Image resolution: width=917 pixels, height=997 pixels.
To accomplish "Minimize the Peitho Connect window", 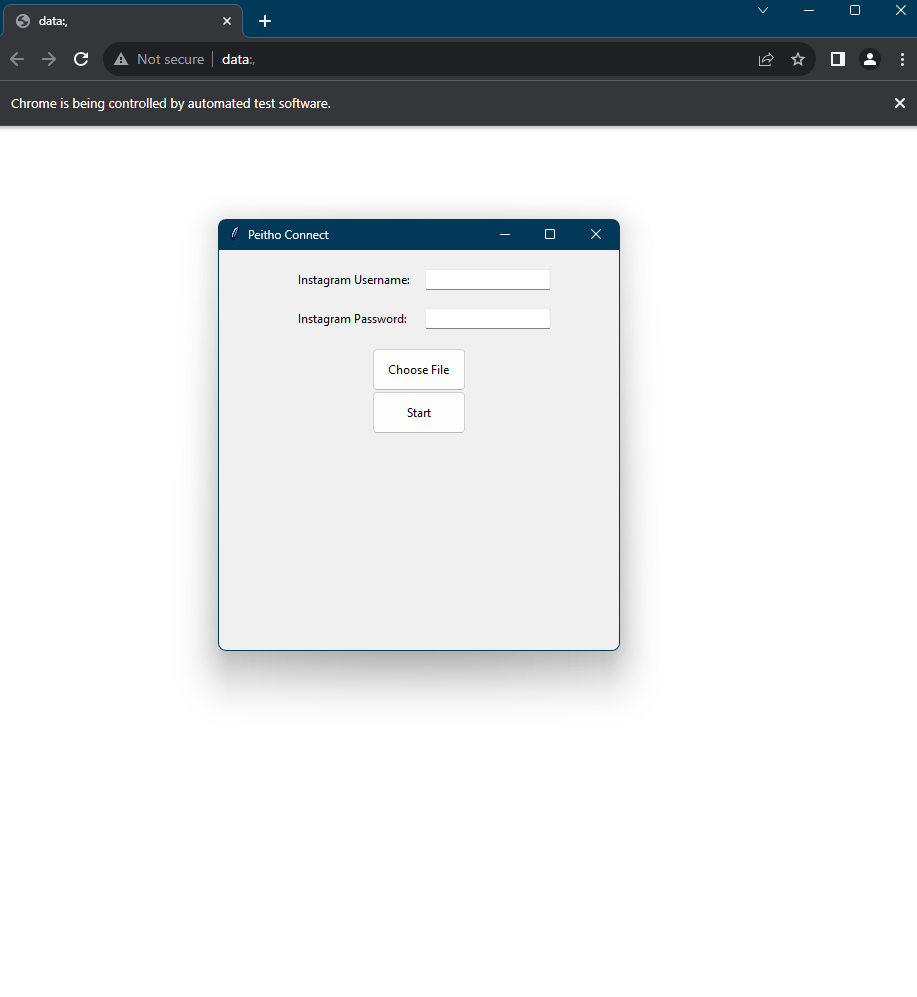I will point(505,235).
